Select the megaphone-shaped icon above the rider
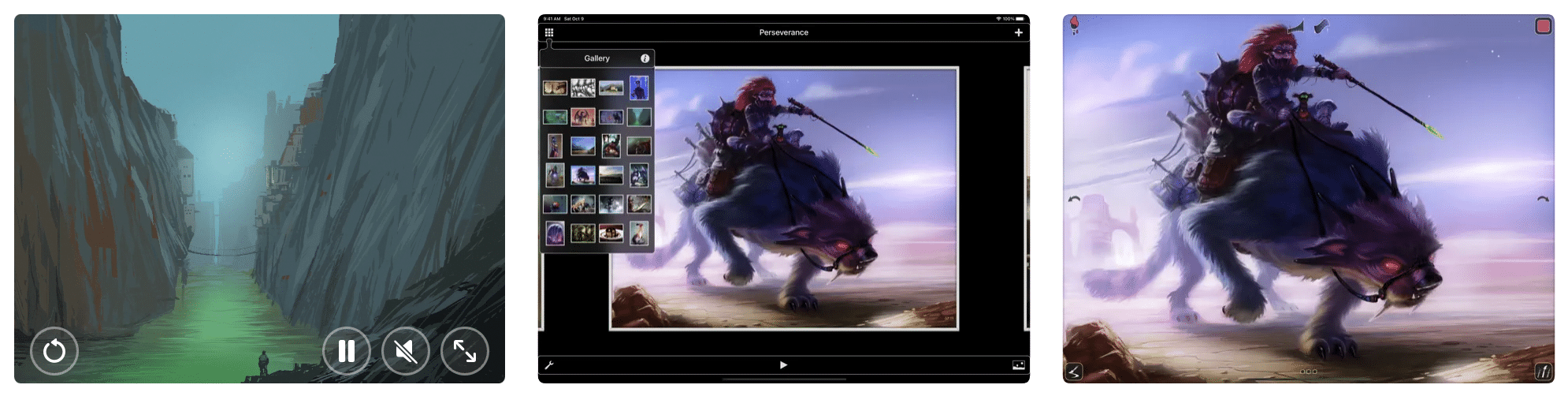This screenshot has height=396, width=1568. [x=1295, y=28]
